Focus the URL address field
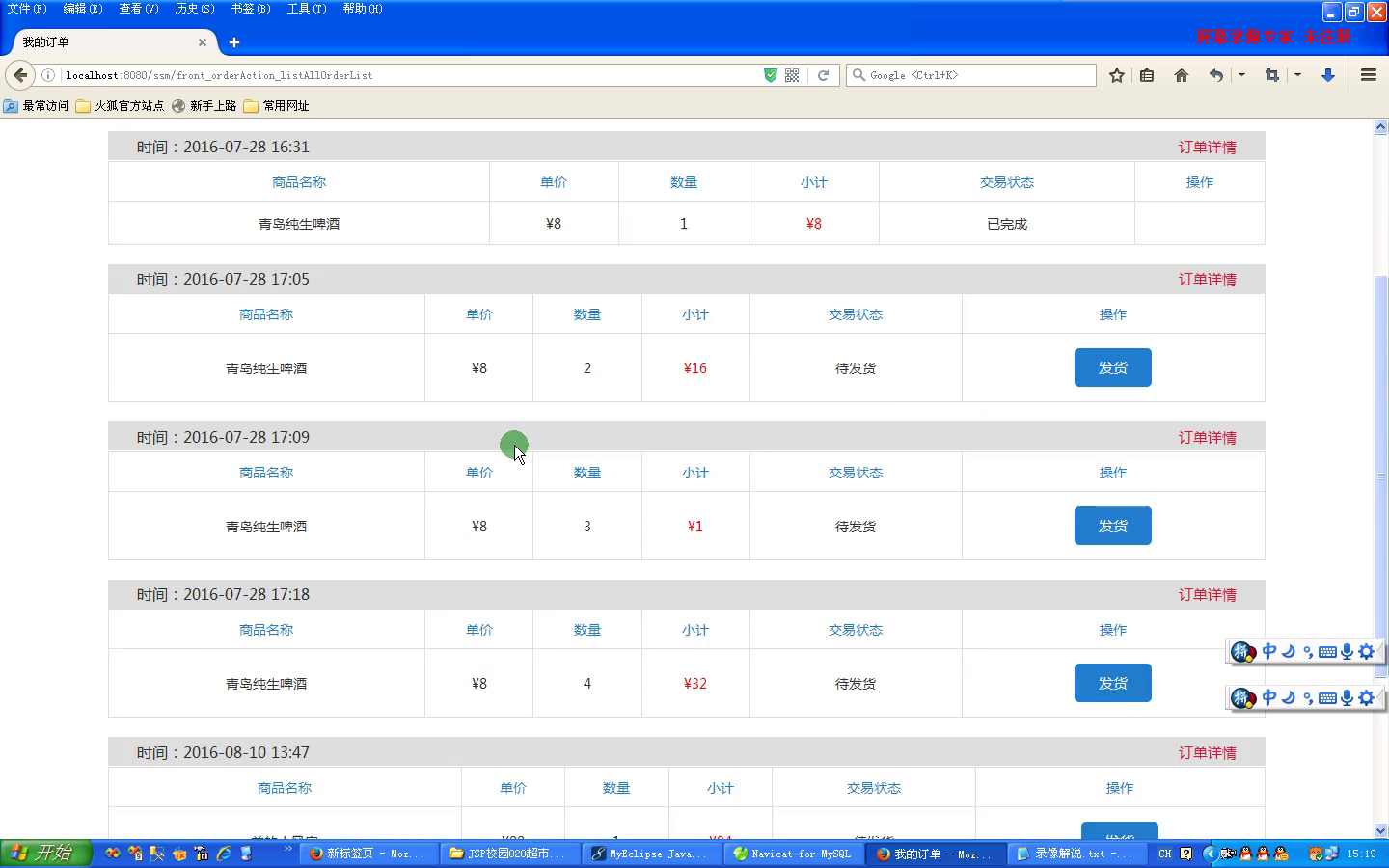The height and width of the screenshot is (868, 1389). click(x=410, y=75)
